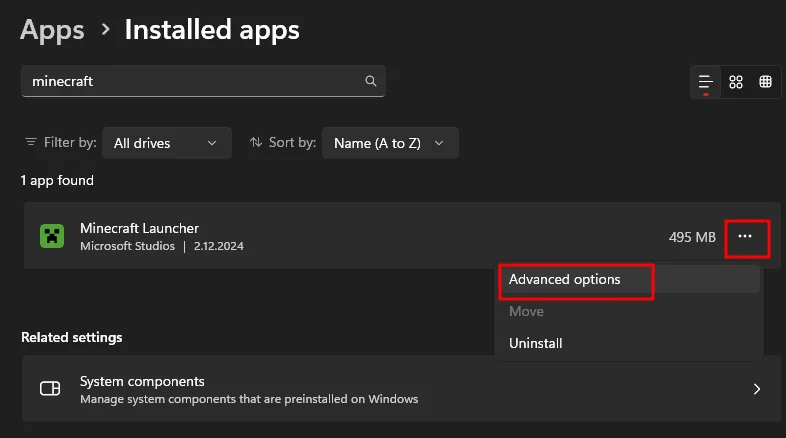Click the Installed apps breadcrumb title
Viewport: 786px width, 438px height.
coord(212,30)
